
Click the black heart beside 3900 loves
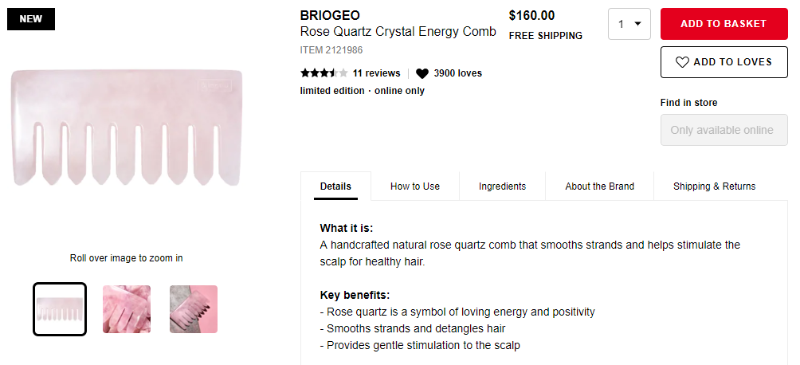pos(422,74)
